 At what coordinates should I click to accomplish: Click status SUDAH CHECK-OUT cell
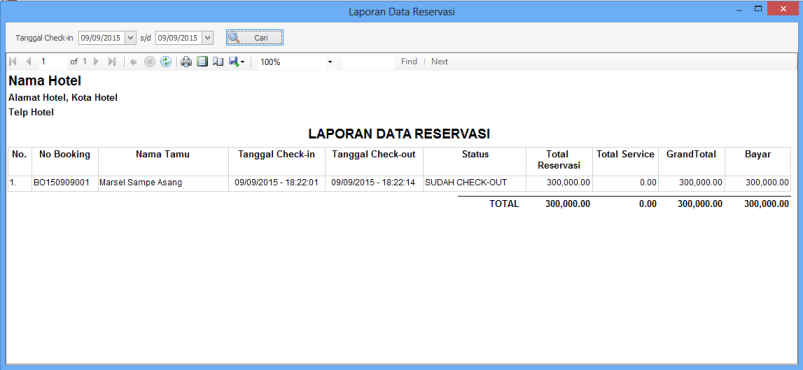(x=475, y=182)
